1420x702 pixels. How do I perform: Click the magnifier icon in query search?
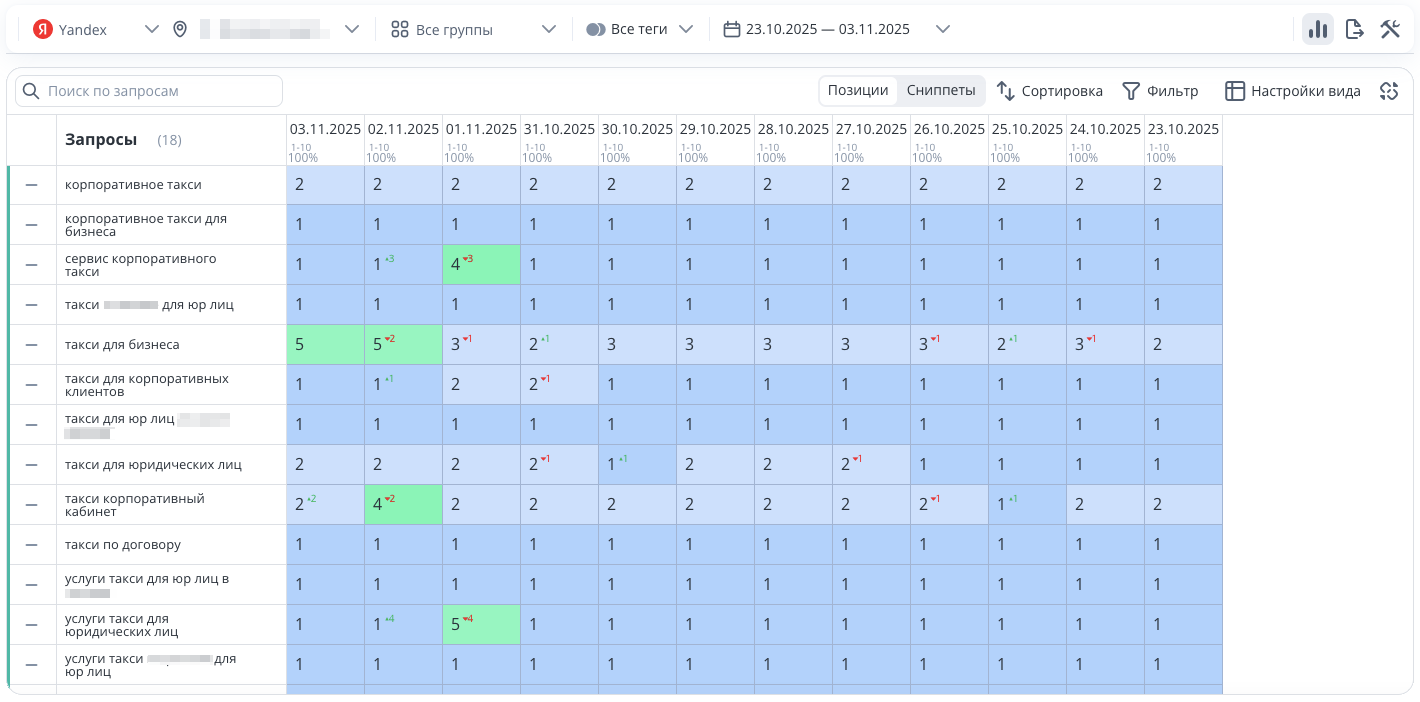31,91
